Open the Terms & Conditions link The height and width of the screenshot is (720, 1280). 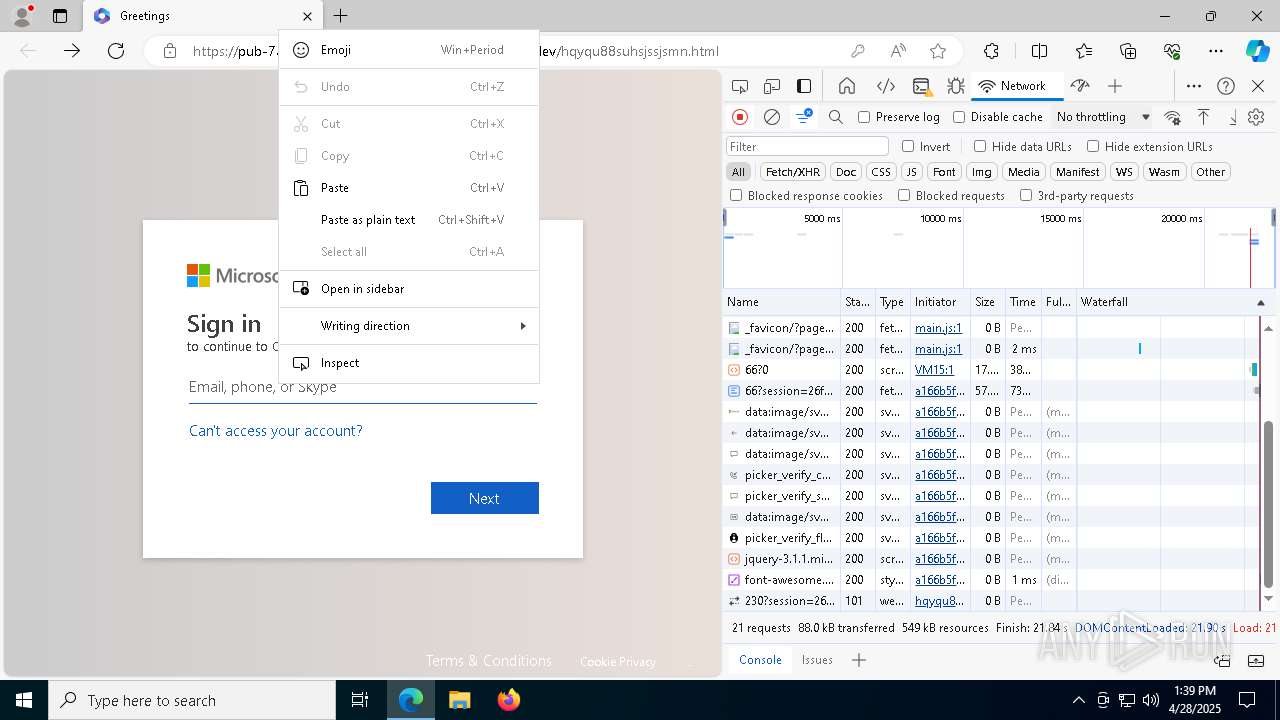(488, 661)
